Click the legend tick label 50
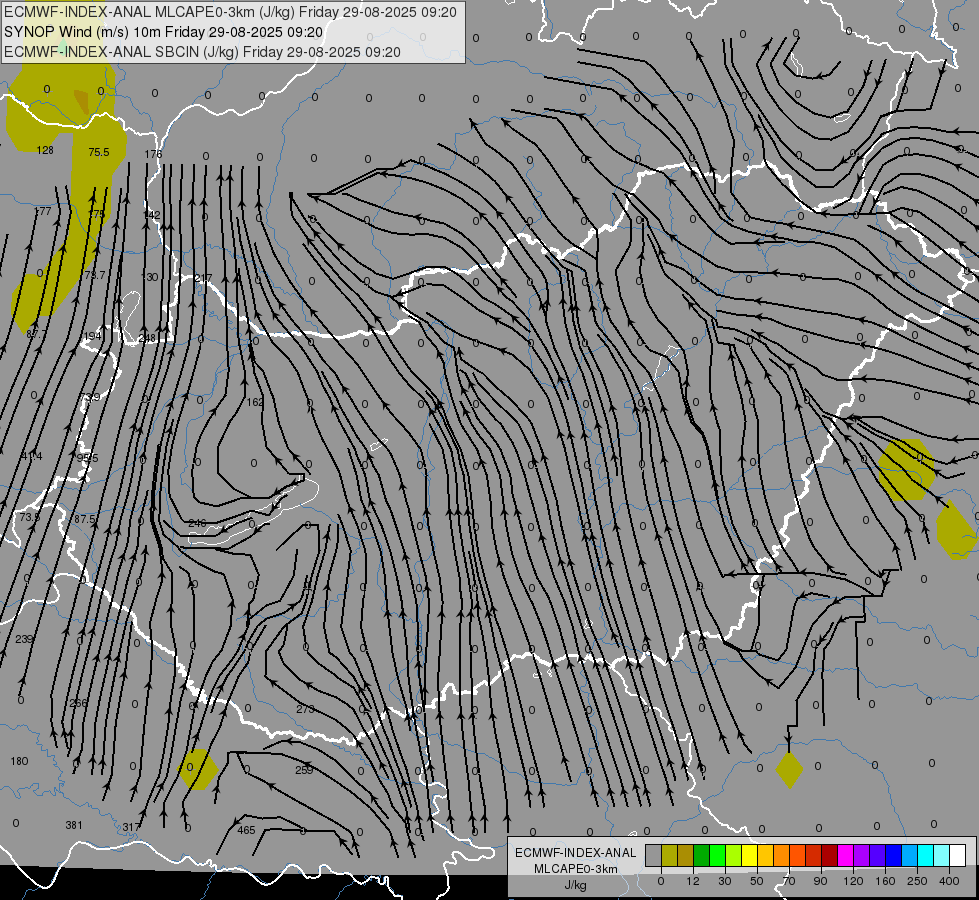 point(757,881)
